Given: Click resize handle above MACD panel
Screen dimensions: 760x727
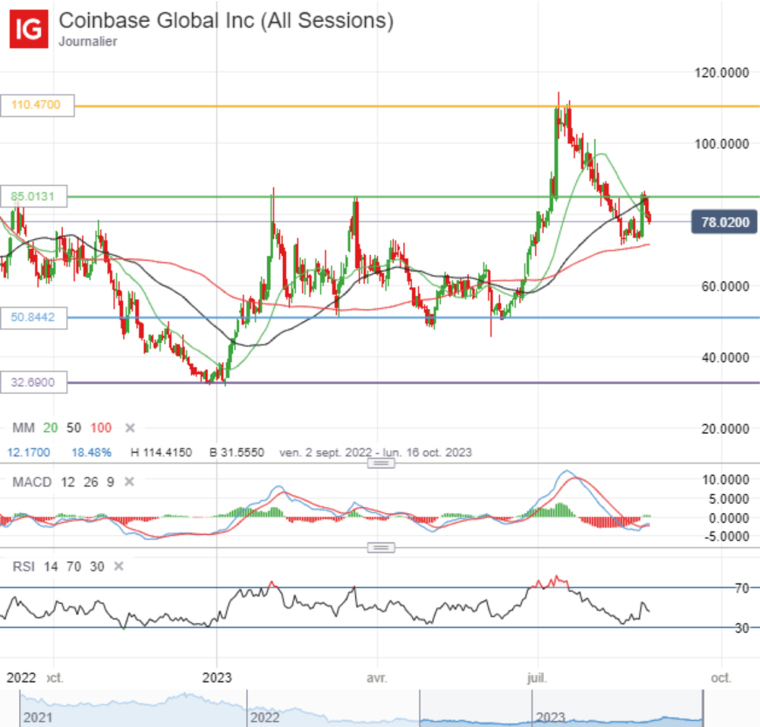Looking at the screenshot, I should tap(380, 464).
